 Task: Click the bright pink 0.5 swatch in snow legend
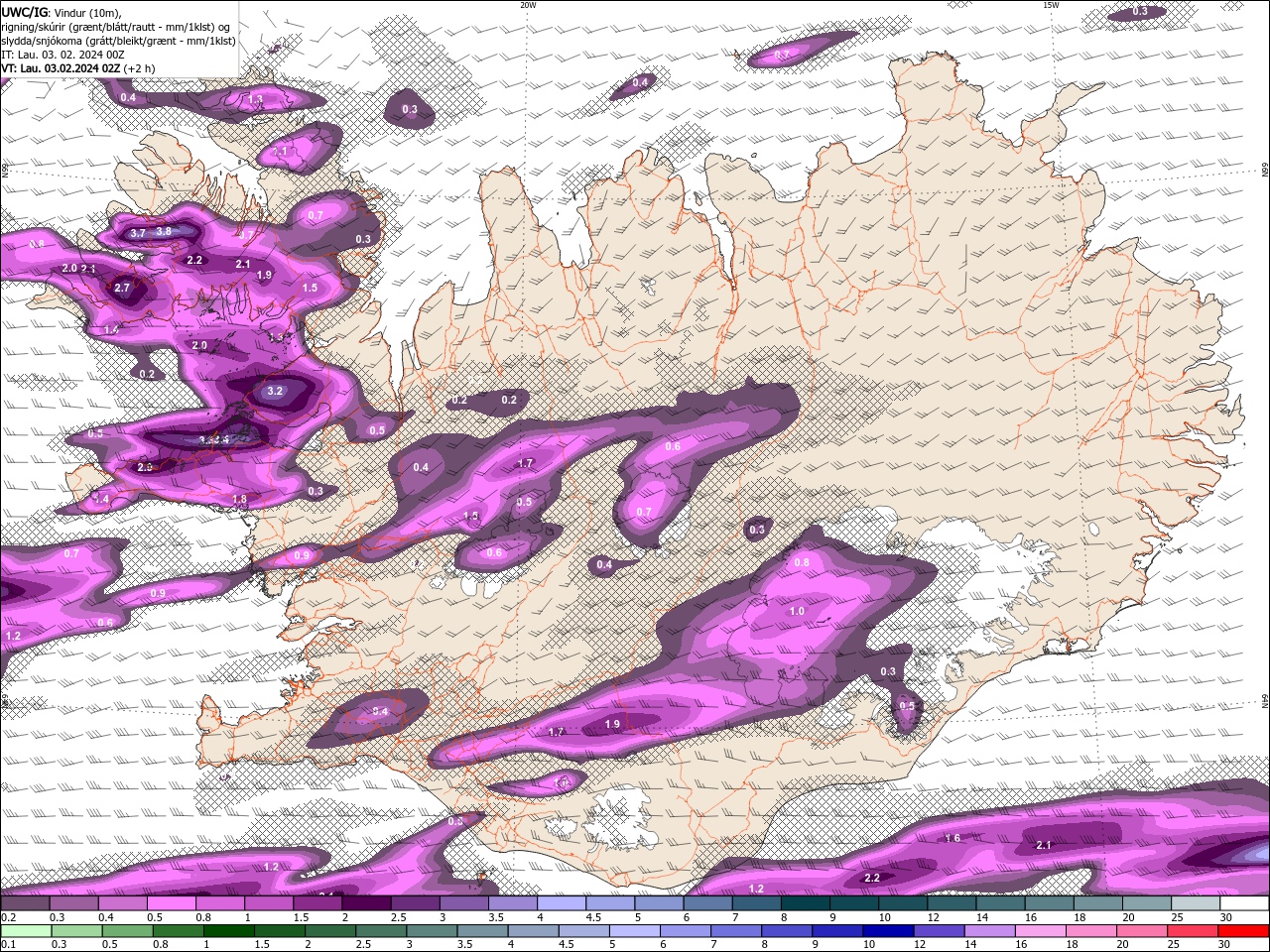click(x=172, y=903)
